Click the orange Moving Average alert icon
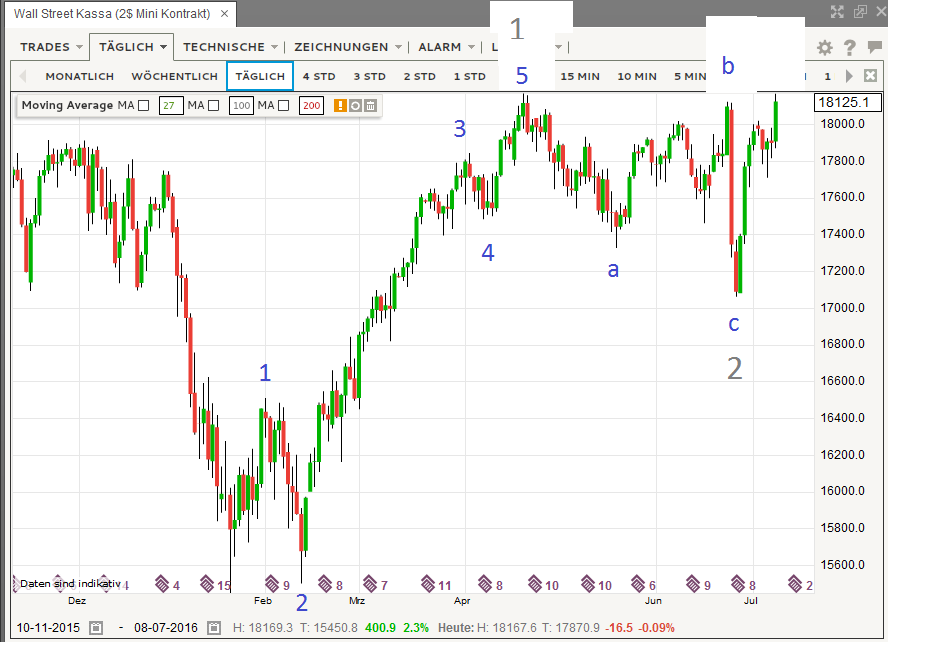Viewport: 937px width, 650px height. tap(340, 105)
